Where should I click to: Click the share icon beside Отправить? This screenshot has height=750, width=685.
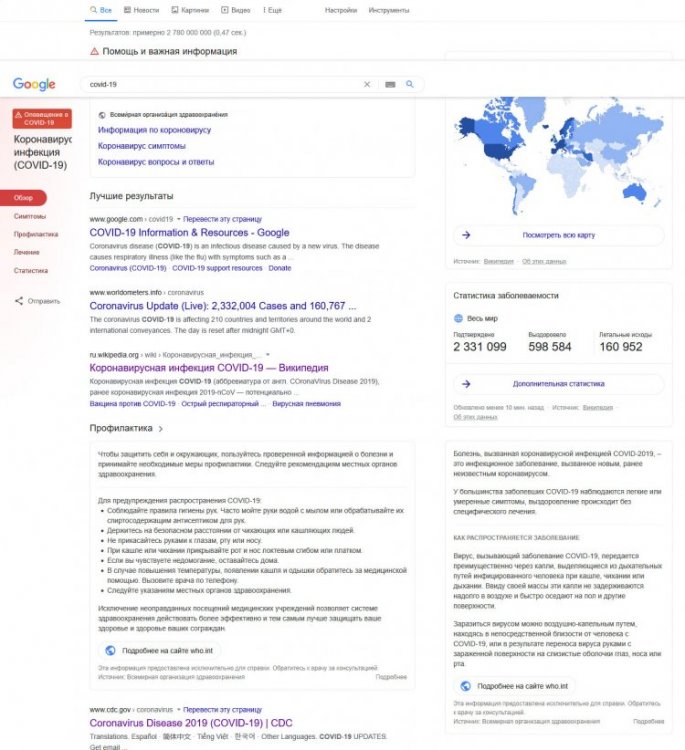click(19, 301)
